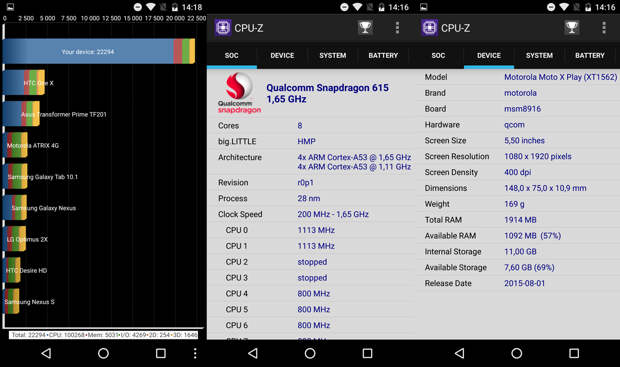Switch to SYSTEM tab in middle screen
Image resolution: width=620 pixels, height=367 pixels.
333,55
